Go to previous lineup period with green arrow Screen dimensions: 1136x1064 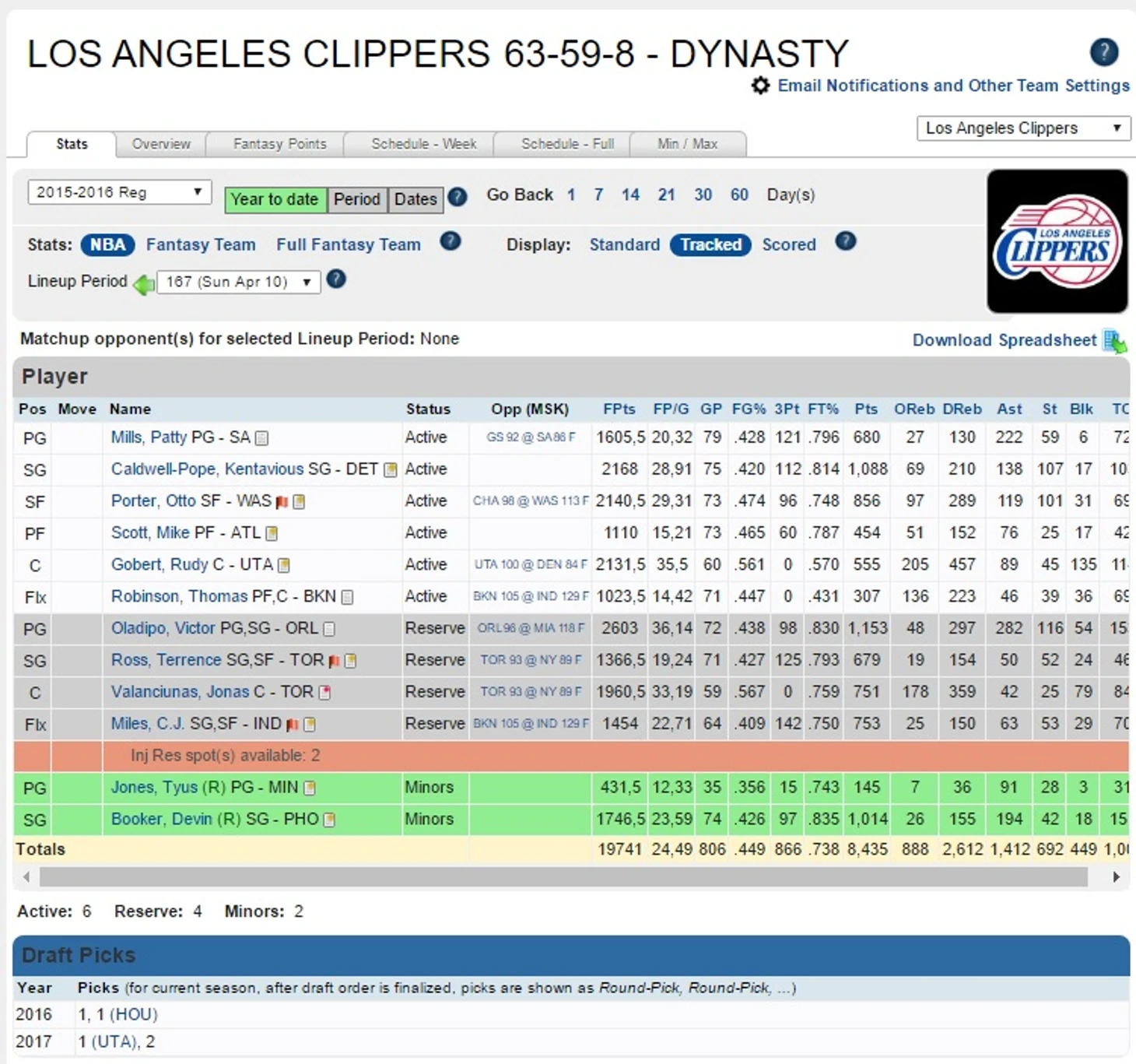(144, 284)
